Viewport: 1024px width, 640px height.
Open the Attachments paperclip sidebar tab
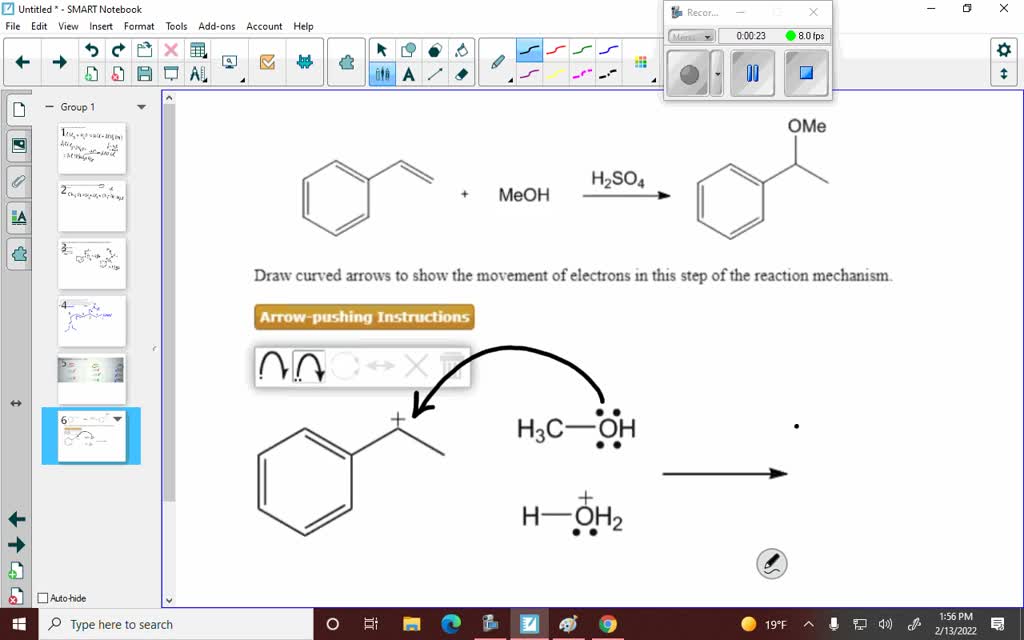(x=19, y=181)
